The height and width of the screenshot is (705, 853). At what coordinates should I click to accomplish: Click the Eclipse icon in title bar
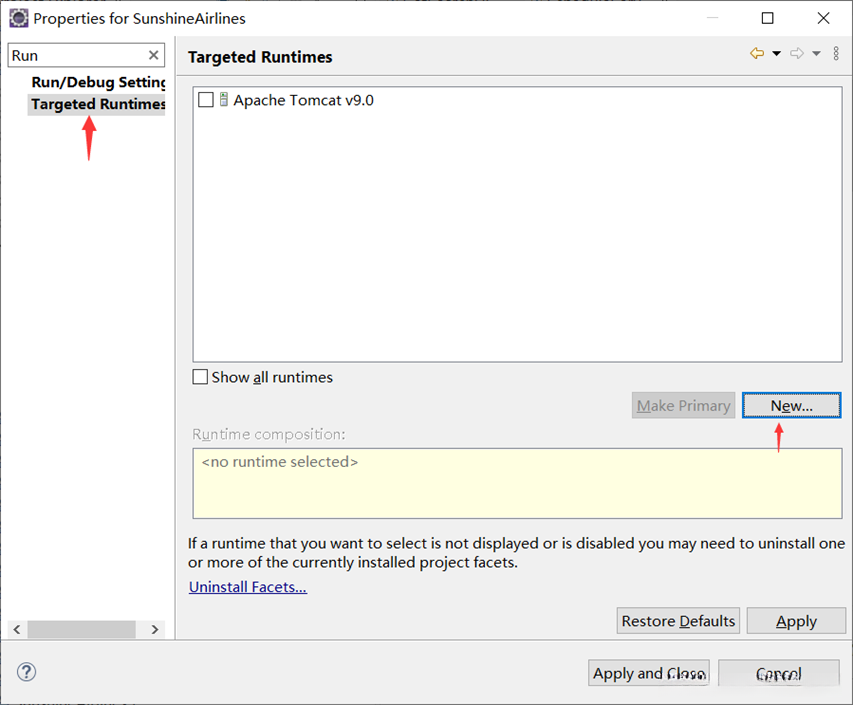coord(18,18)
